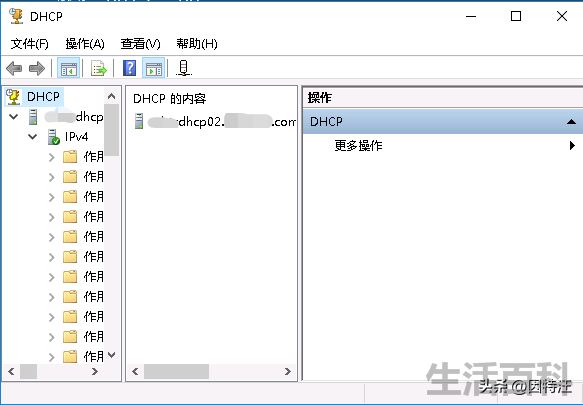The height and width of the screenshot is (405, 583).
Task: Click the DHCP header in actions pane
Action: (x=443, y=122)
